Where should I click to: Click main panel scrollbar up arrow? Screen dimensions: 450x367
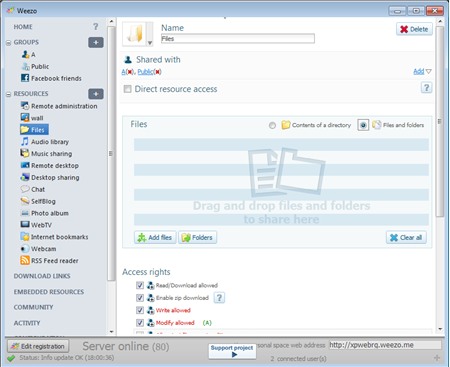click(x=440, y=22)
